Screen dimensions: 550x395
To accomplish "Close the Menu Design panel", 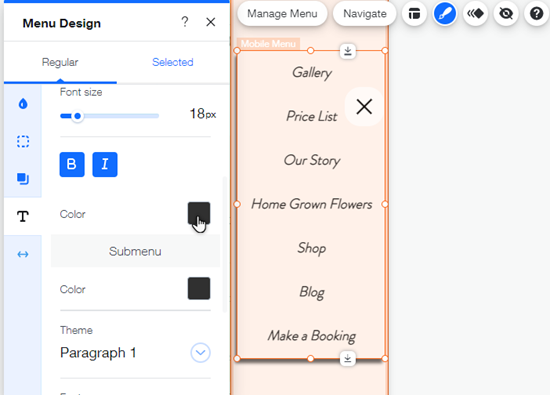I will click(210, 22).
